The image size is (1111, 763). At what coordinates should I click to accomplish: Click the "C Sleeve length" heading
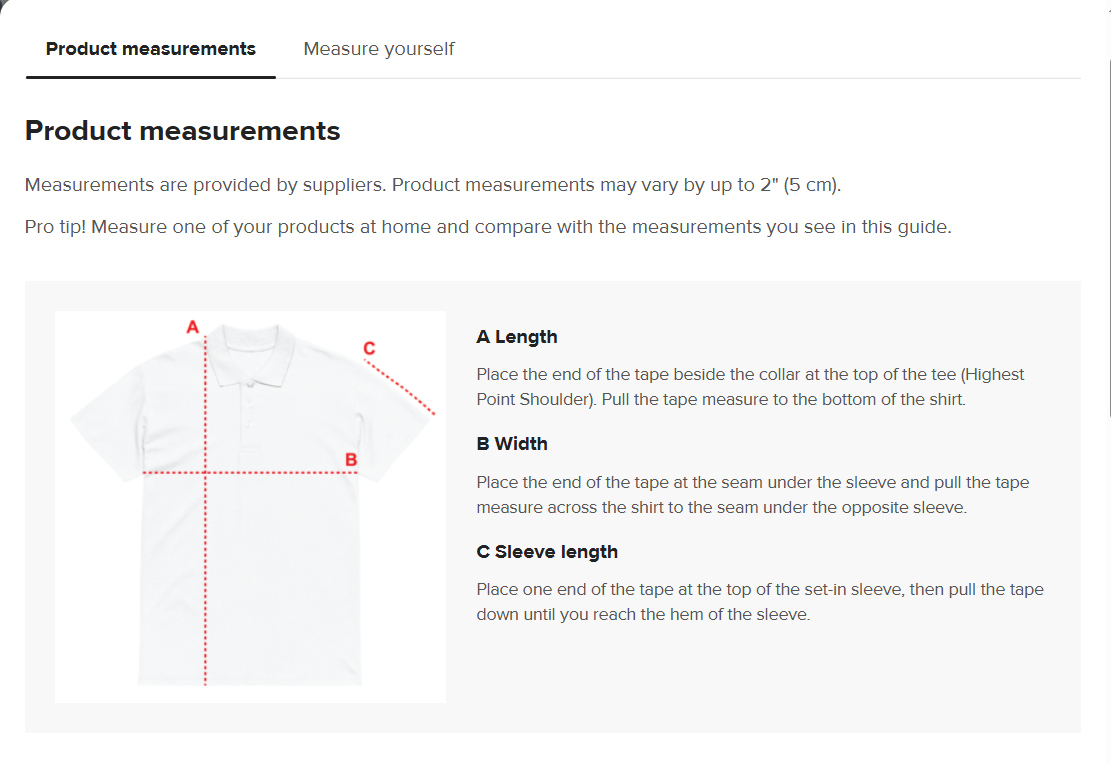[547, 552]
